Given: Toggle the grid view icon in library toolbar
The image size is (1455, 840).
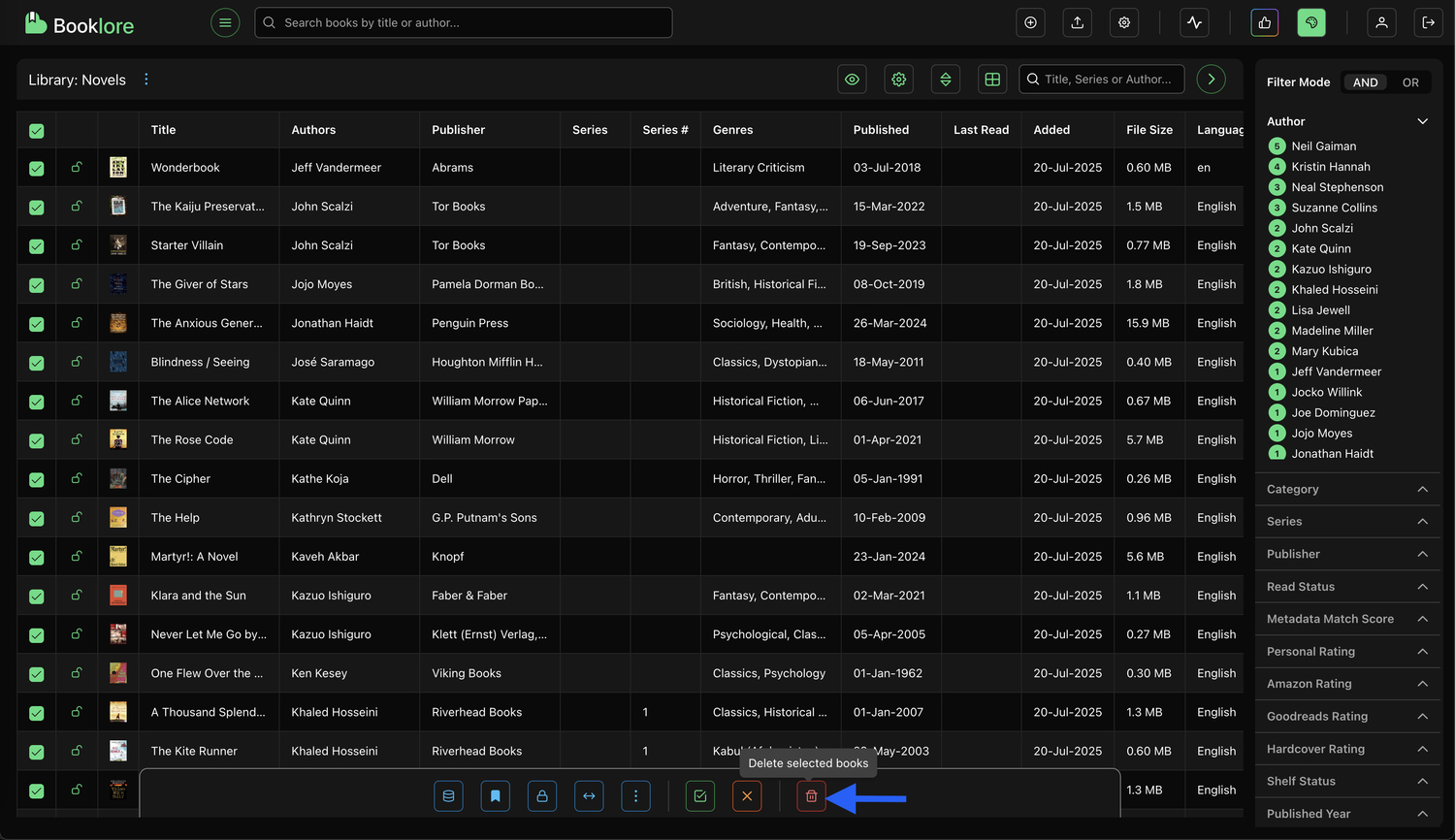Looking at the screenshot, I should pos(991,80).
